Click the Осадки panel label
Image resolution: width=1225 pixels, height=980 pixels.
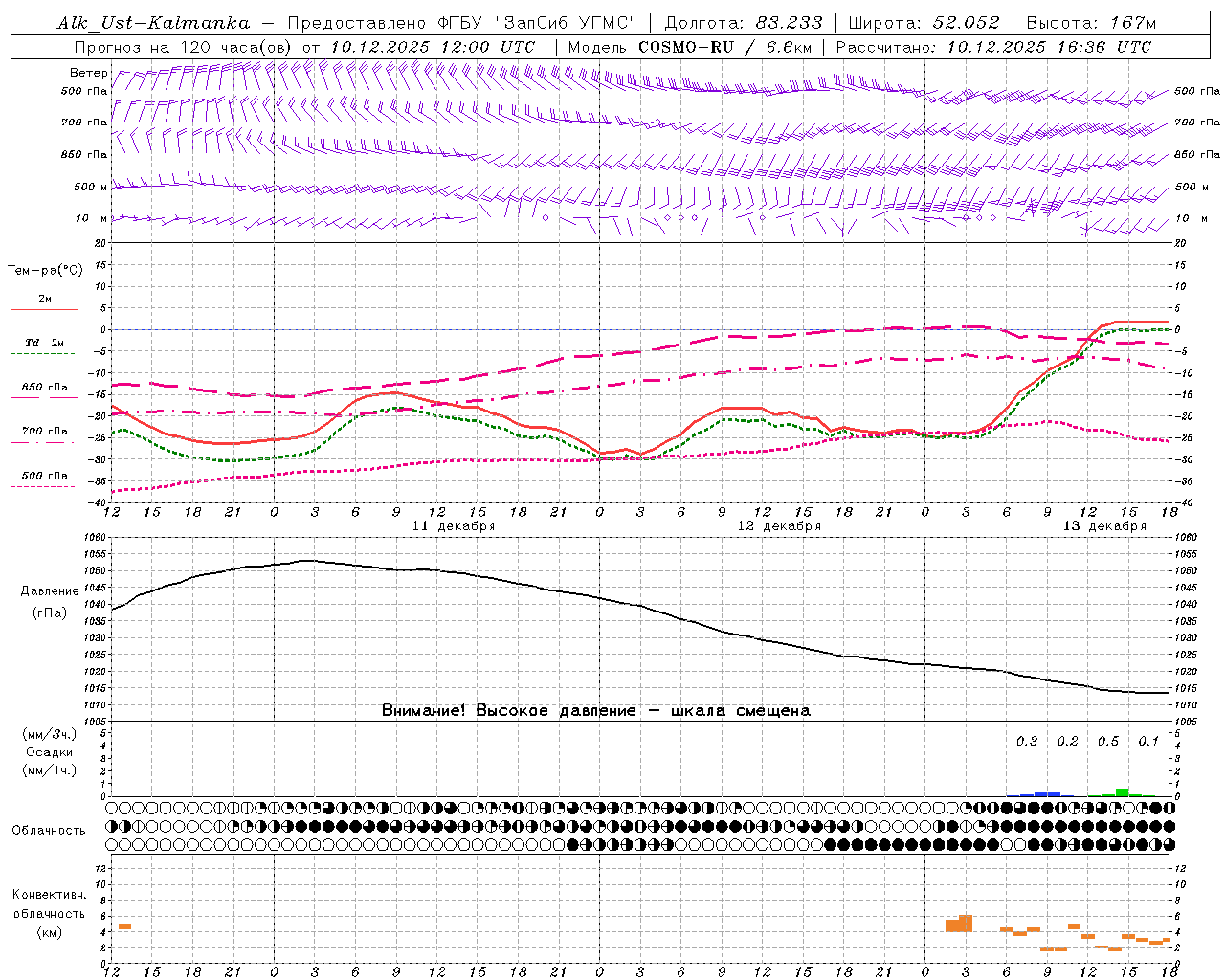(x=49, y=752)
